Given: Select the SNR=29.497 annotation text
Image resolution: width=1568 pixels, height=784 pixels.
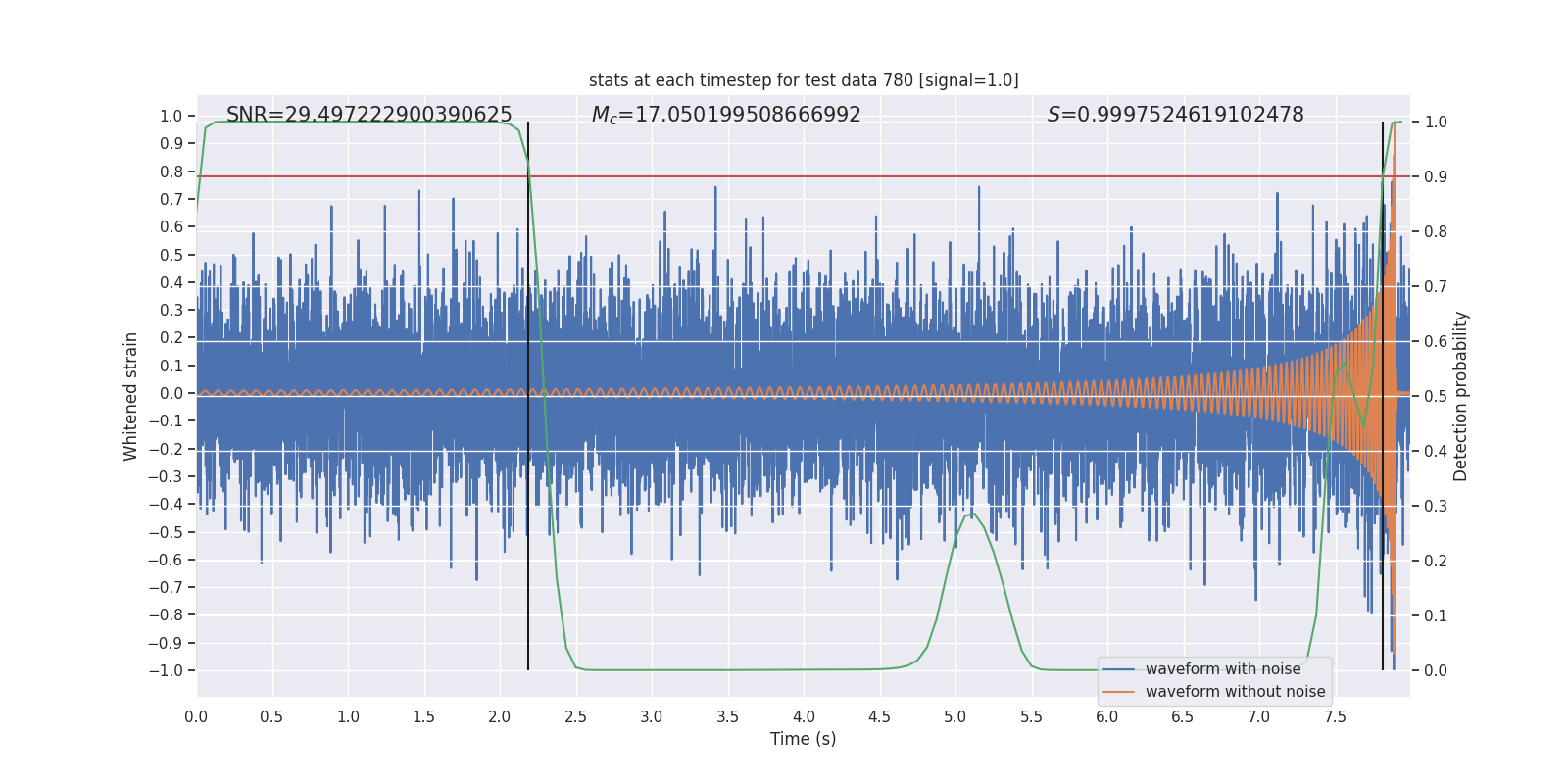Looking at the screenshot, I should pyautogui.click(x=368, y=115).
